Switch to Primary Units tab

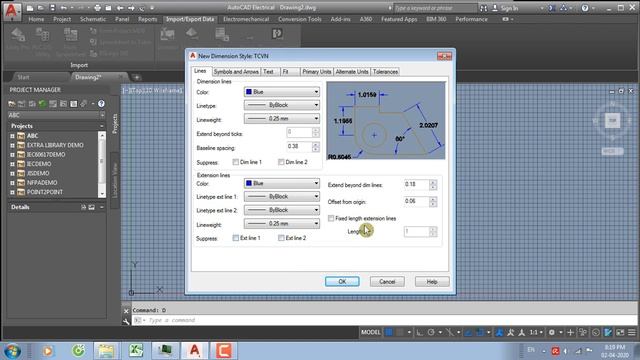pyautogui.click(x=316, y=72)
